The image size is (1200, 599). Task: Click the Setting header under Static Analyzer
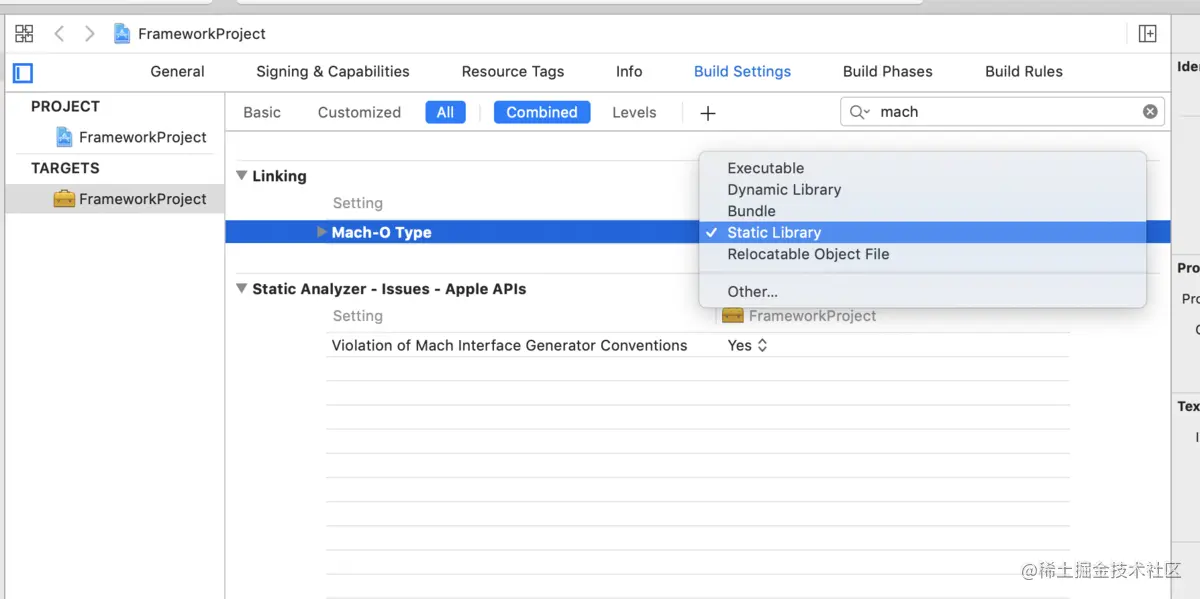(x=357, y=316)
